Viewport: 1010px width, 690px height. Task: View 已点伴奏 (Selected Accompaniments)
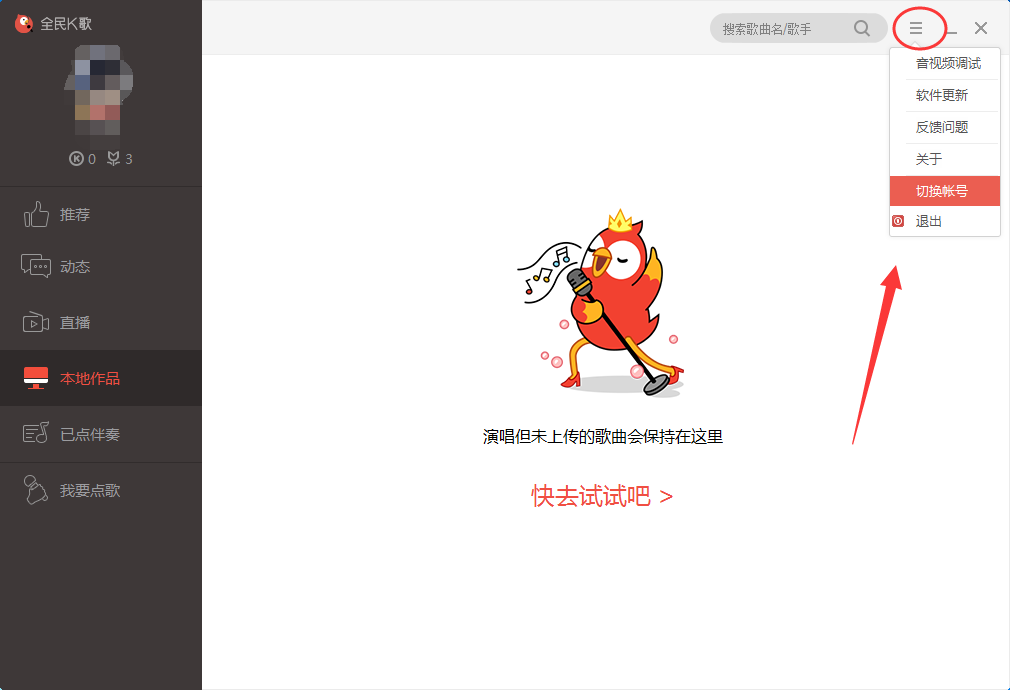tap(35, 433)
